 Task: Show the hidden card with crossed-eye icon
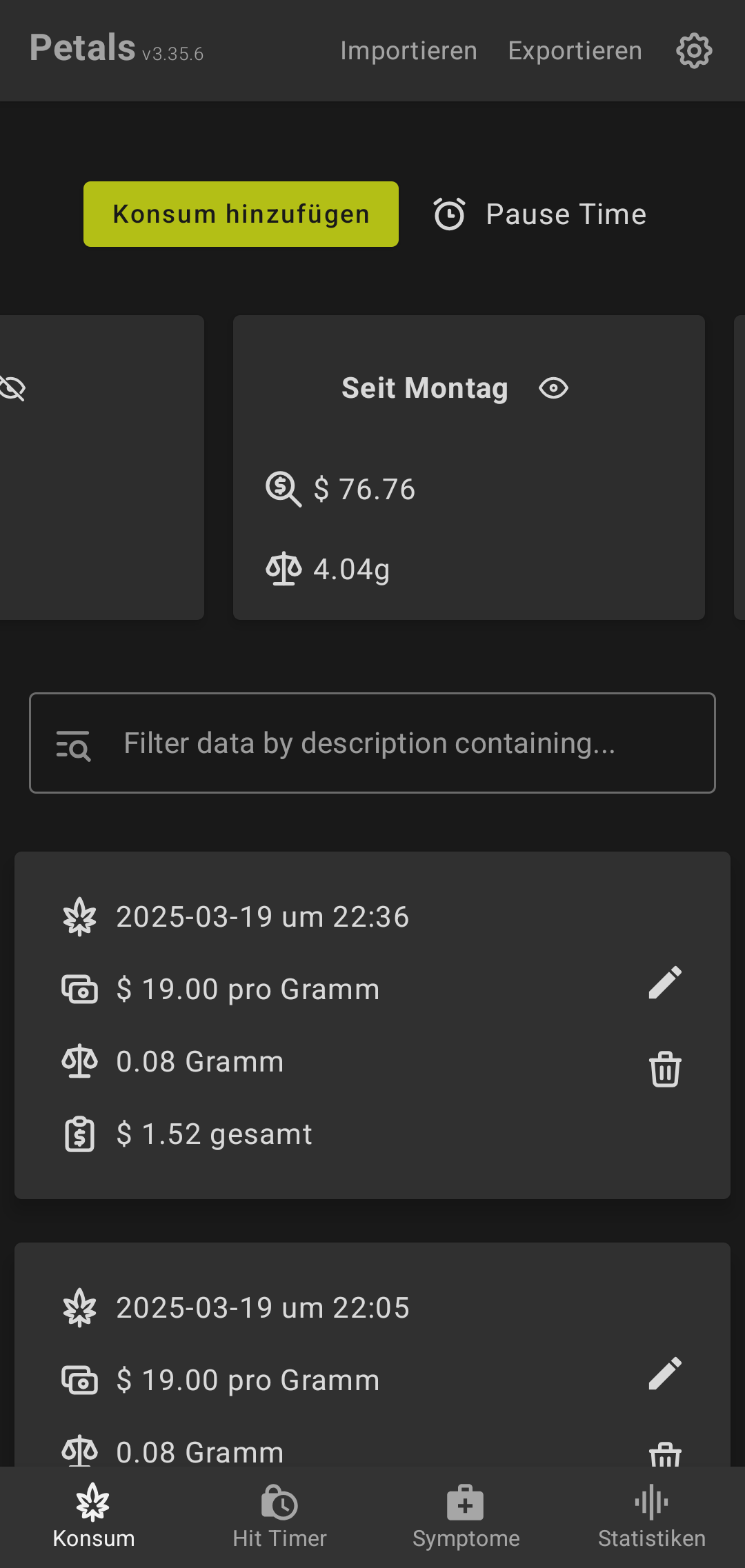[12, 388]
